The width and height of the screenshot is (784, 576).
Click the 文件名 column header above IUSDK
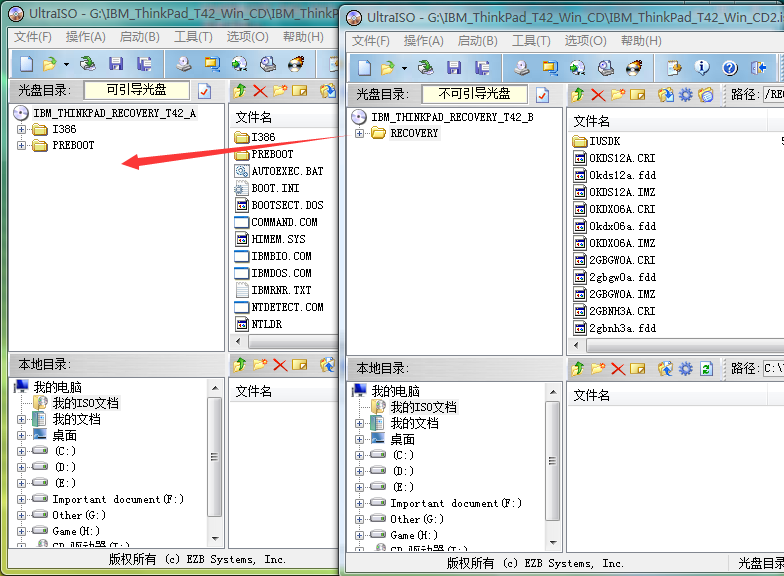pyautogui.click(x=592, y=120)
